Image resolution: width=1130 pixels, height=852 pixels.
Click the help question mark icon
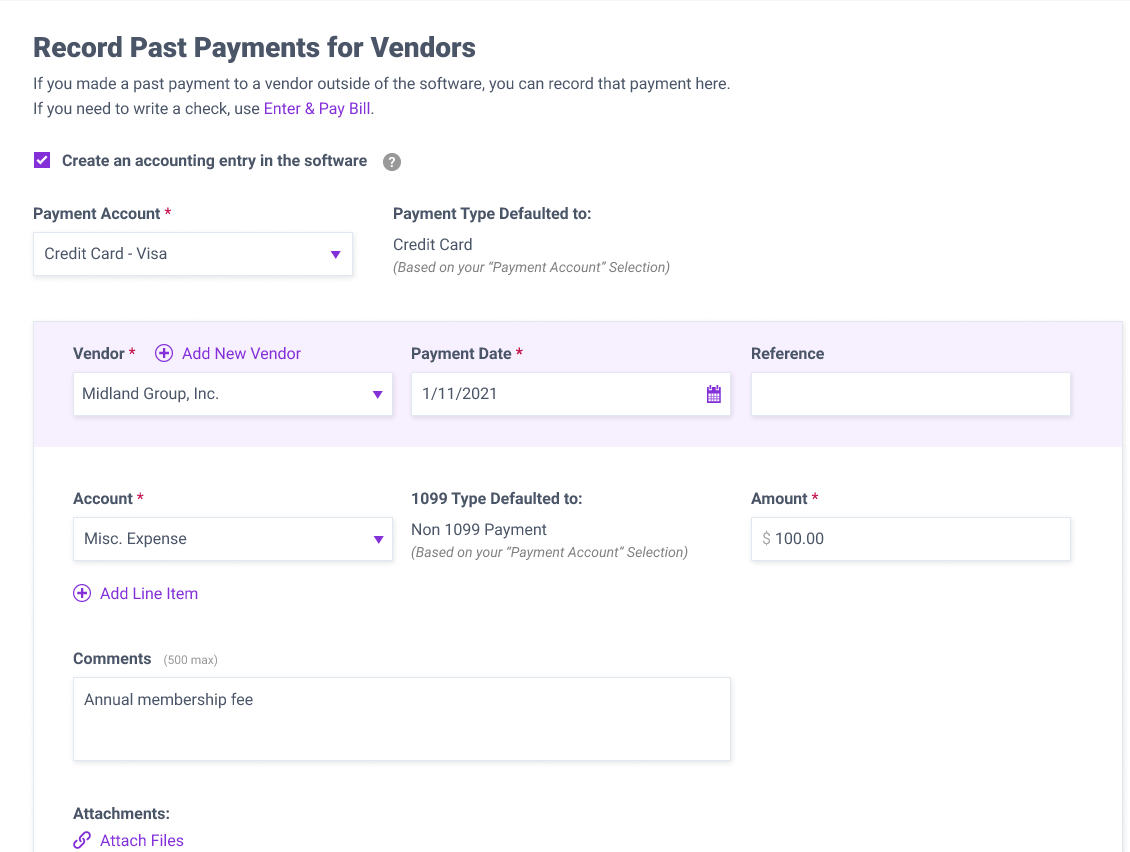pyautogui.click(x=391, y=161)
